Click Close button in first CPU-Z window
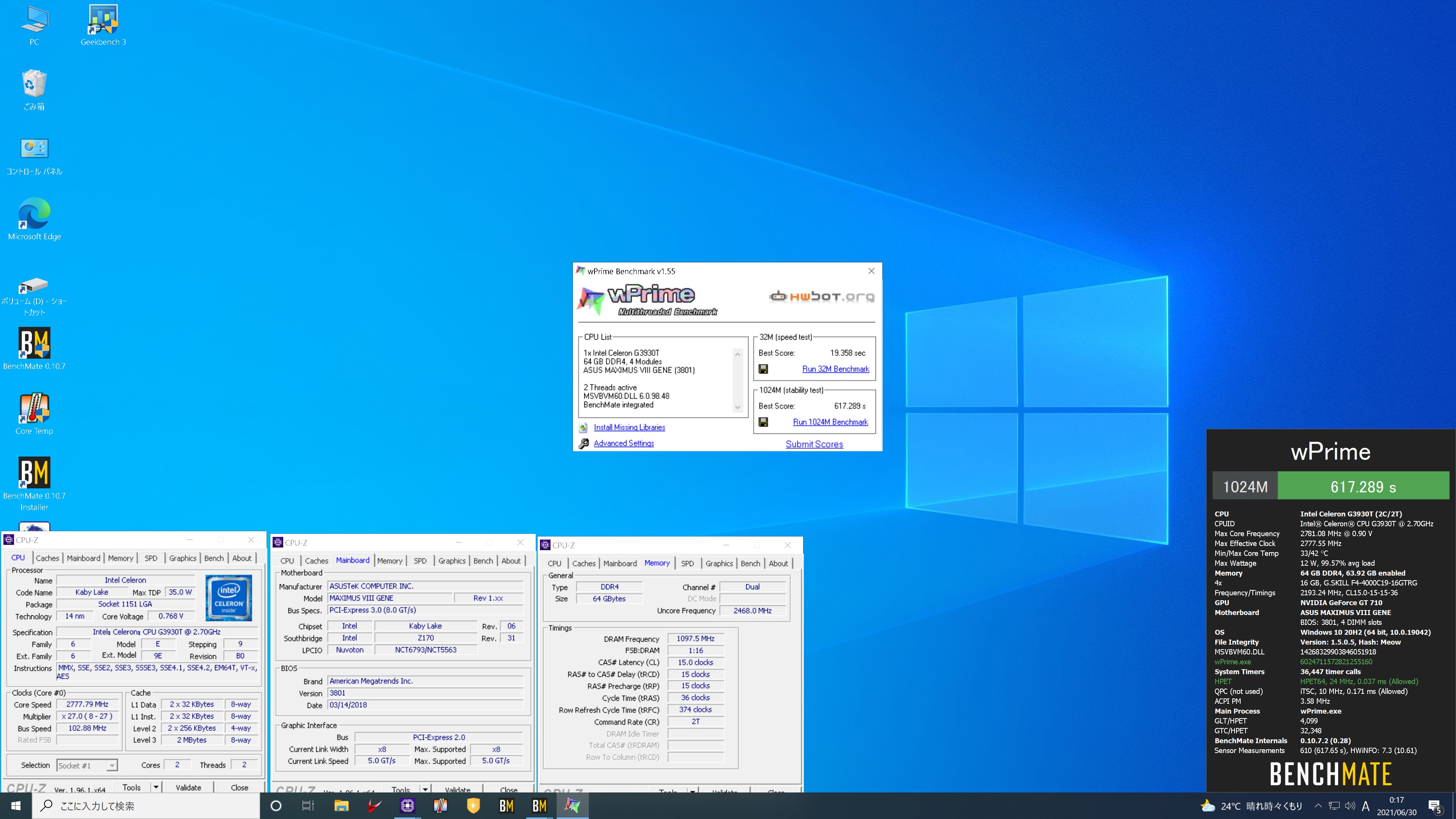1456x819 pixels. (239, 787)
